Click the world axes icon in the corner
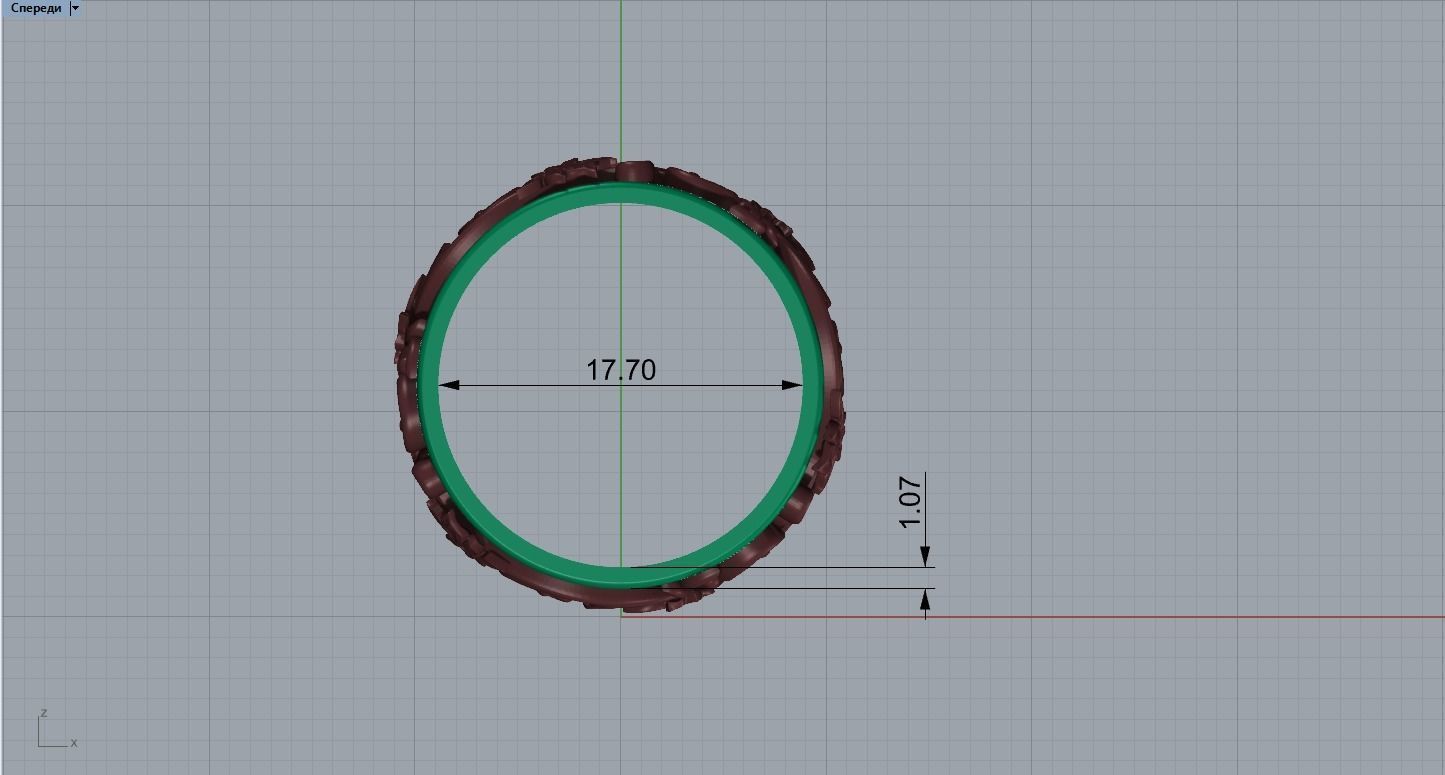Viewport: 1445px width, 775px height. pyautogui.click(x=56, y=730)
